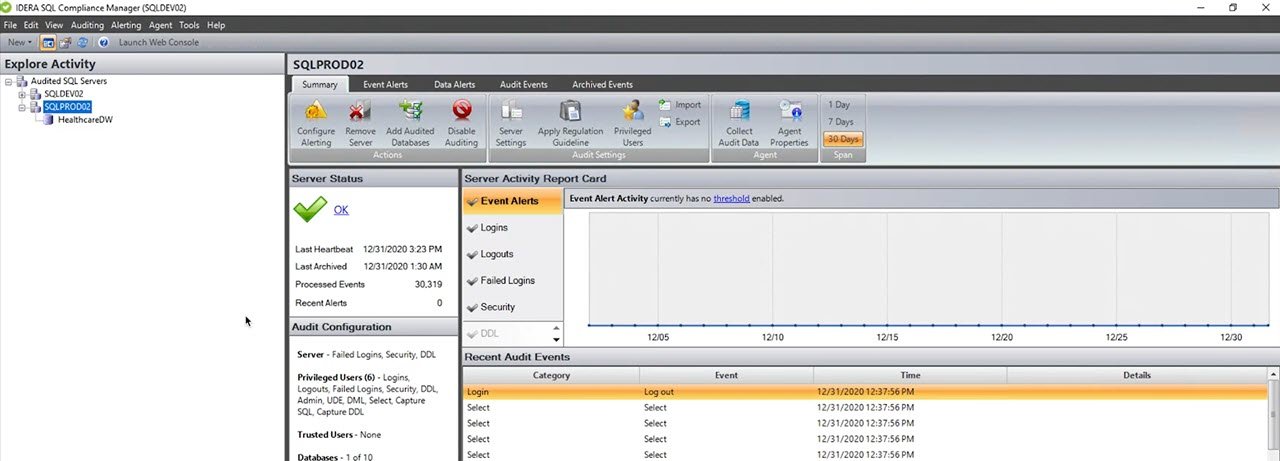Viewport: 1280px width, 461px height.
Task: Apply Regulation Guideline from the ribbon
Action: coord(570,123)
